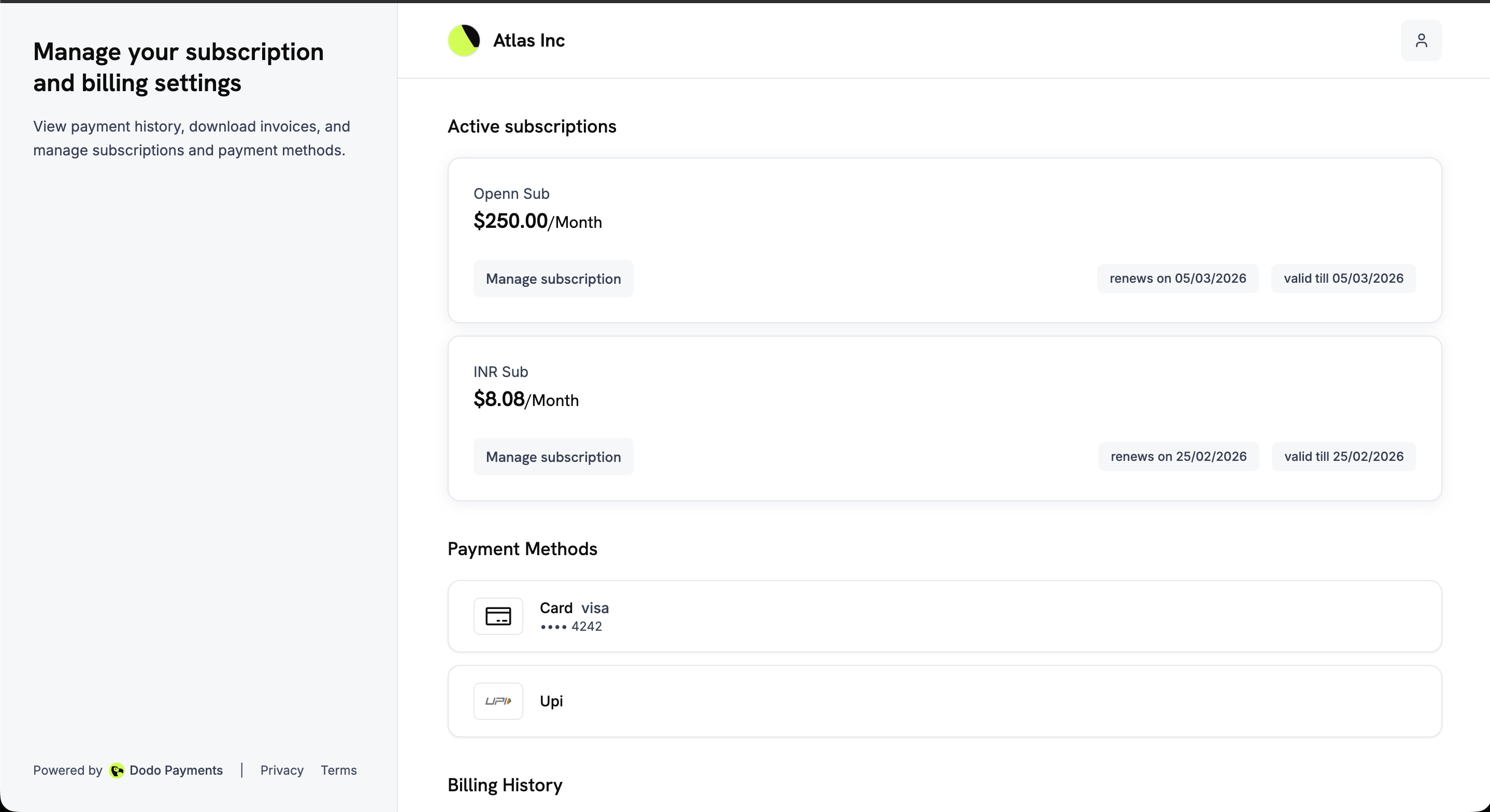The width and height of the screenshot is (1490, 812).
Task: Open Manage subscription for Openn Sub
Action: click(553, 278)
